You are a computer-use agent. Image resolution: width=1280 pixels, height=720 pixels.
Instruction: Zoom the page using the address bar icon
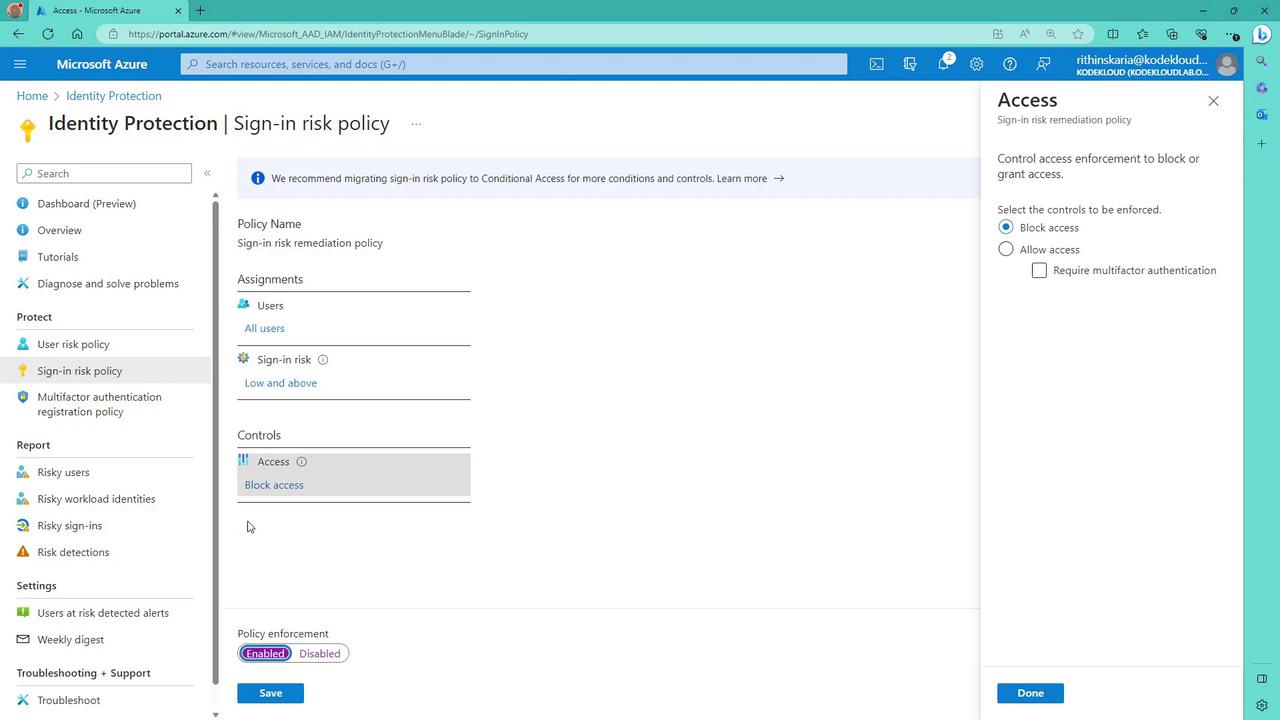coord(1051,34)
